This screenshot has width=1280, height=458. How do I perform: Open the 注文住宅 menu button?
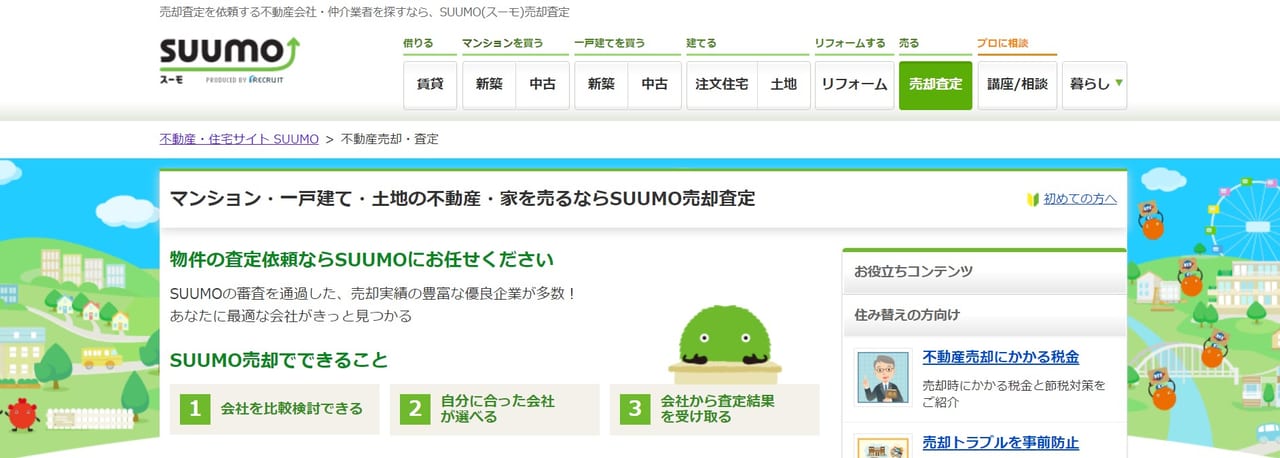(722, 85)
